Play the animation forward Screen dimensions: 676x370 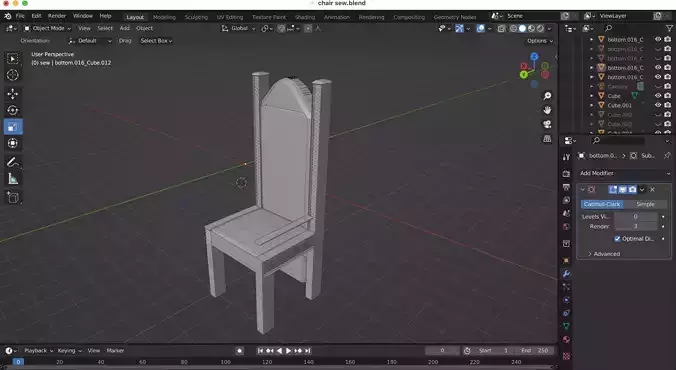tap(289, 351)
